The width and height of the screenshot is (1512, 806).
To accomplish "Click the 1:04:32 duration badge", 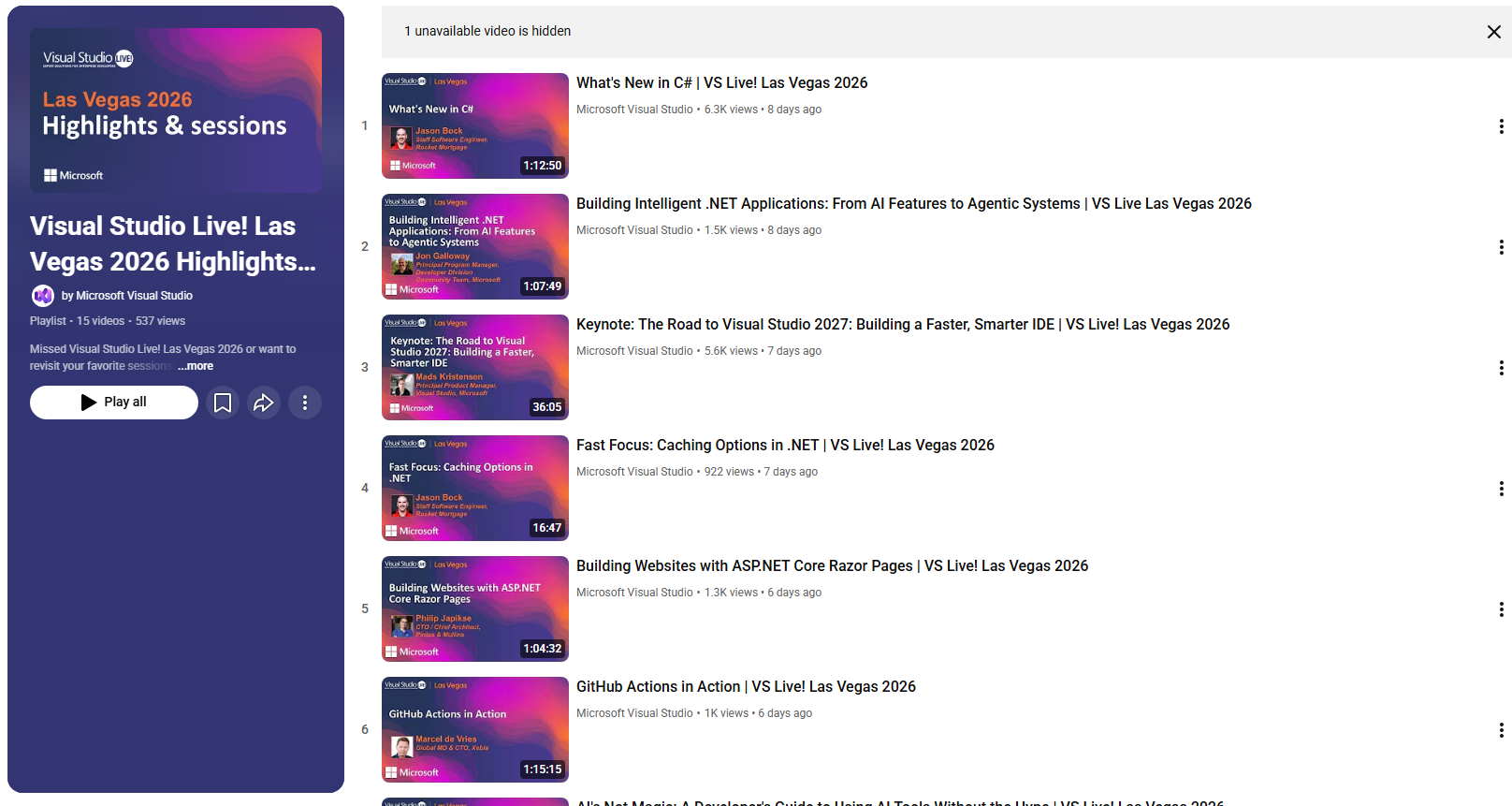I will click(x=543, y=649).
